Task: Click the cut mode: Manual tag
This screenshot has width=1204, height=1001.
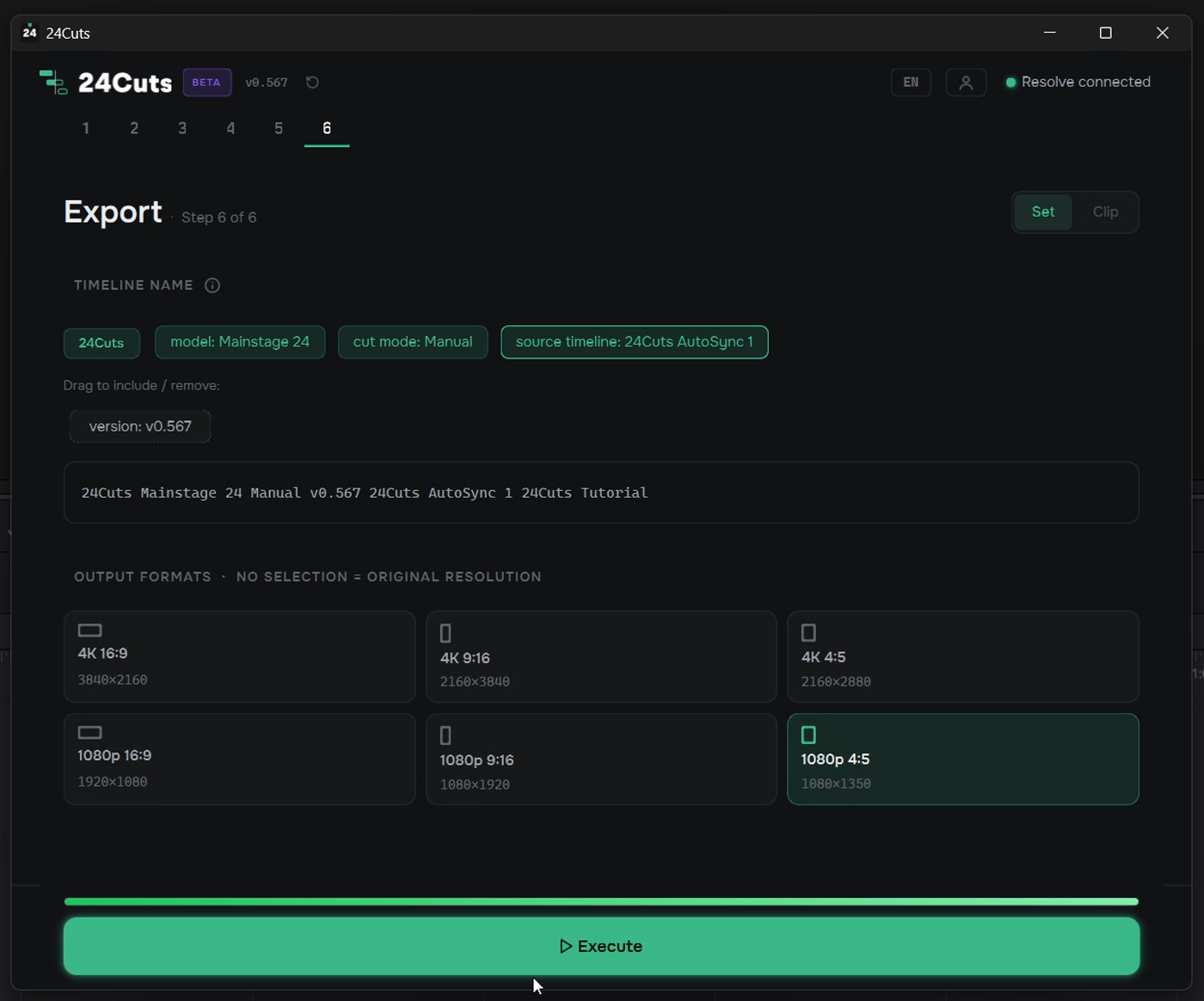Action: [x=413, y=342]
